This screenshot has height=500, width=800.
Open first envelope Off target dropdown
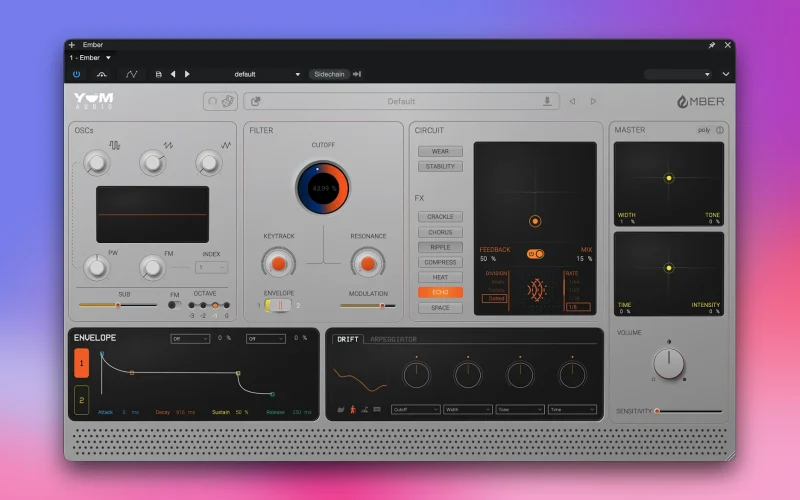click(x=190, y=338)
